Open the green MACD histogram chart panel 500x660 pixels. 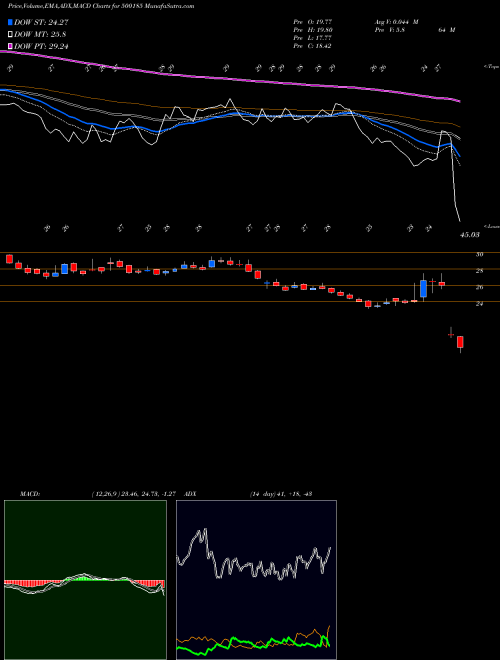click(x=85, y=580)
